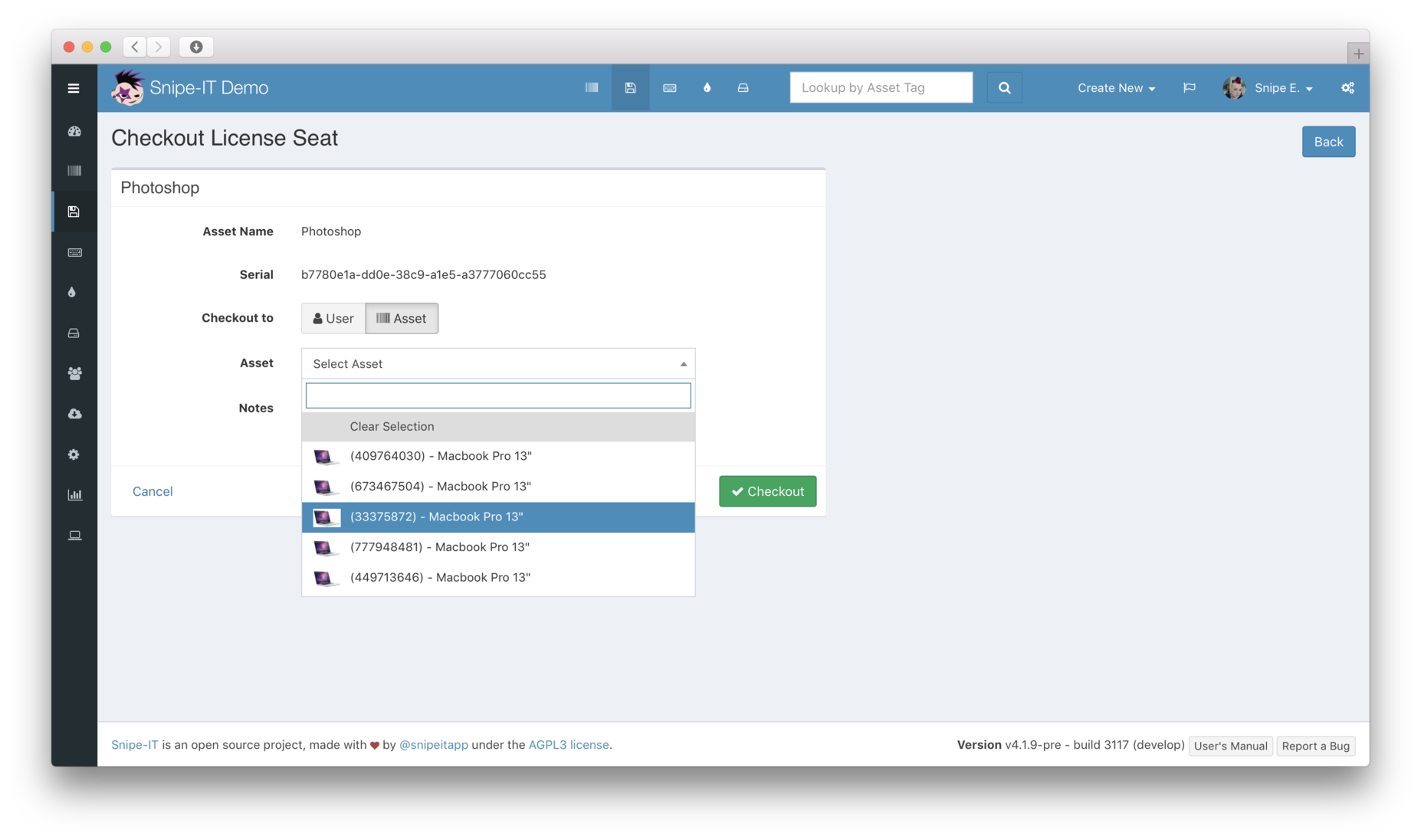The image size is (1421, 840).
Task: Choose asset (449713646) Macbook Pro 13"
Action: coord(498,578)
